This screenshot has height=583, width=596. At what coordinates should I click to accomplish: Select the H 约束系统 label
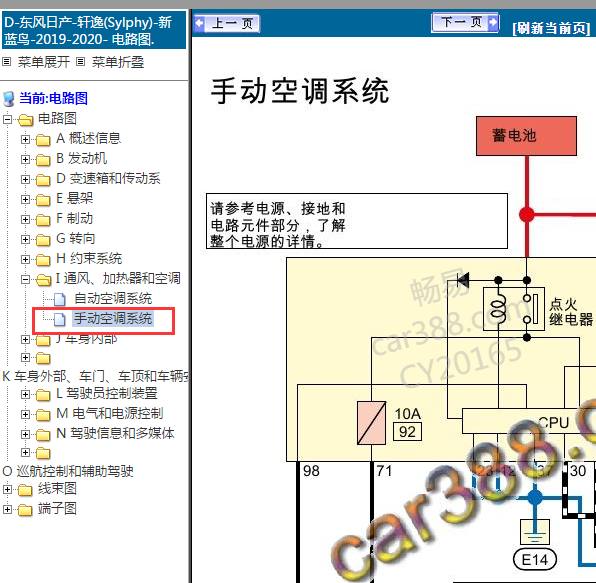pyautogui.click(x=89, y=258)
